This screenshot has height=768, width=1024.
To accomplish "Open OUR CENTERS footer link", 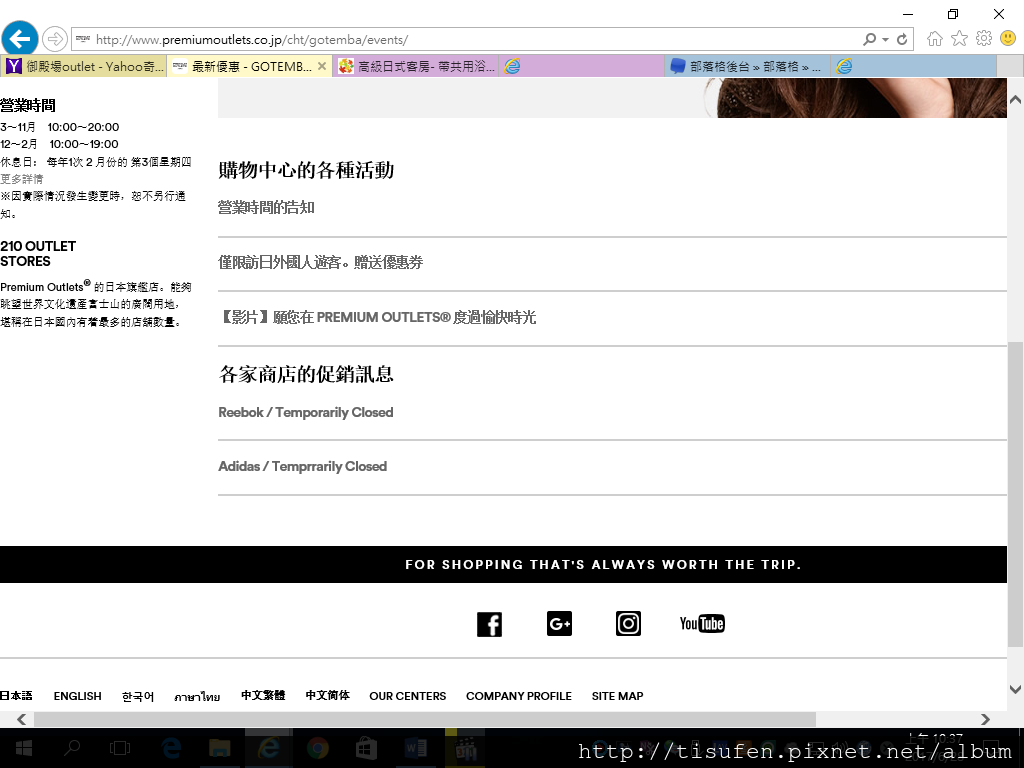I will tap(408, 696).
